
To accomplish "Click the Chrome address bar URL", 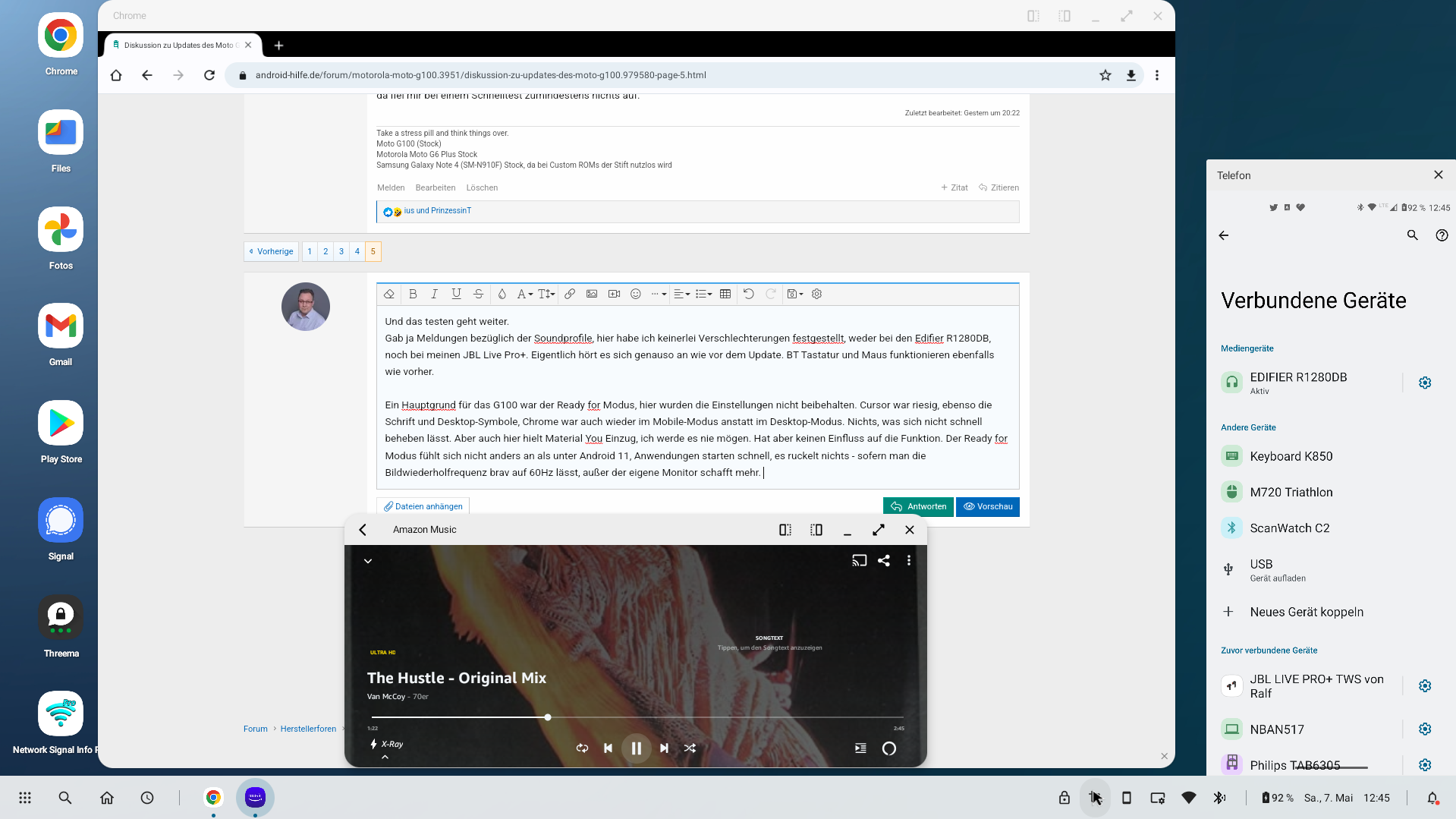I will pyautogui.click(x=480, y=76).
